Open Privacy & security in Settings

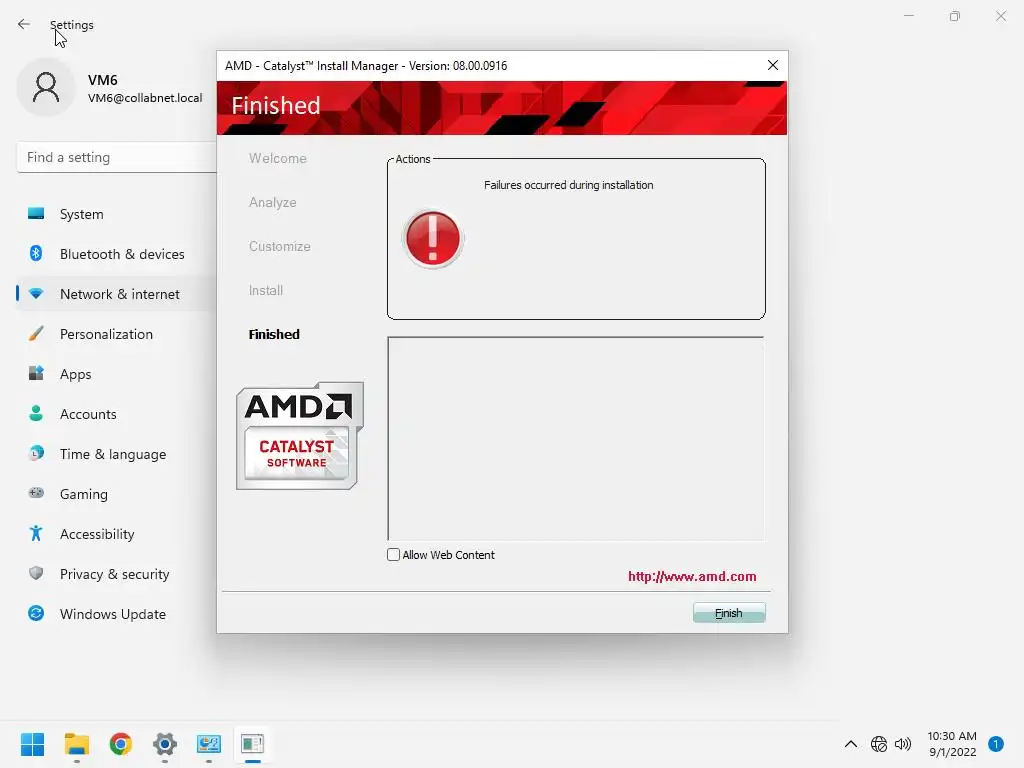(x=116, y=574)
